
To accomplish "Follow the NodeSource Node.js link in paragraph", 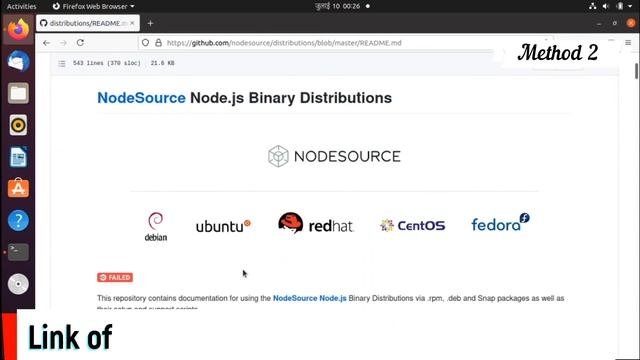I will click(x=309, y=298).
